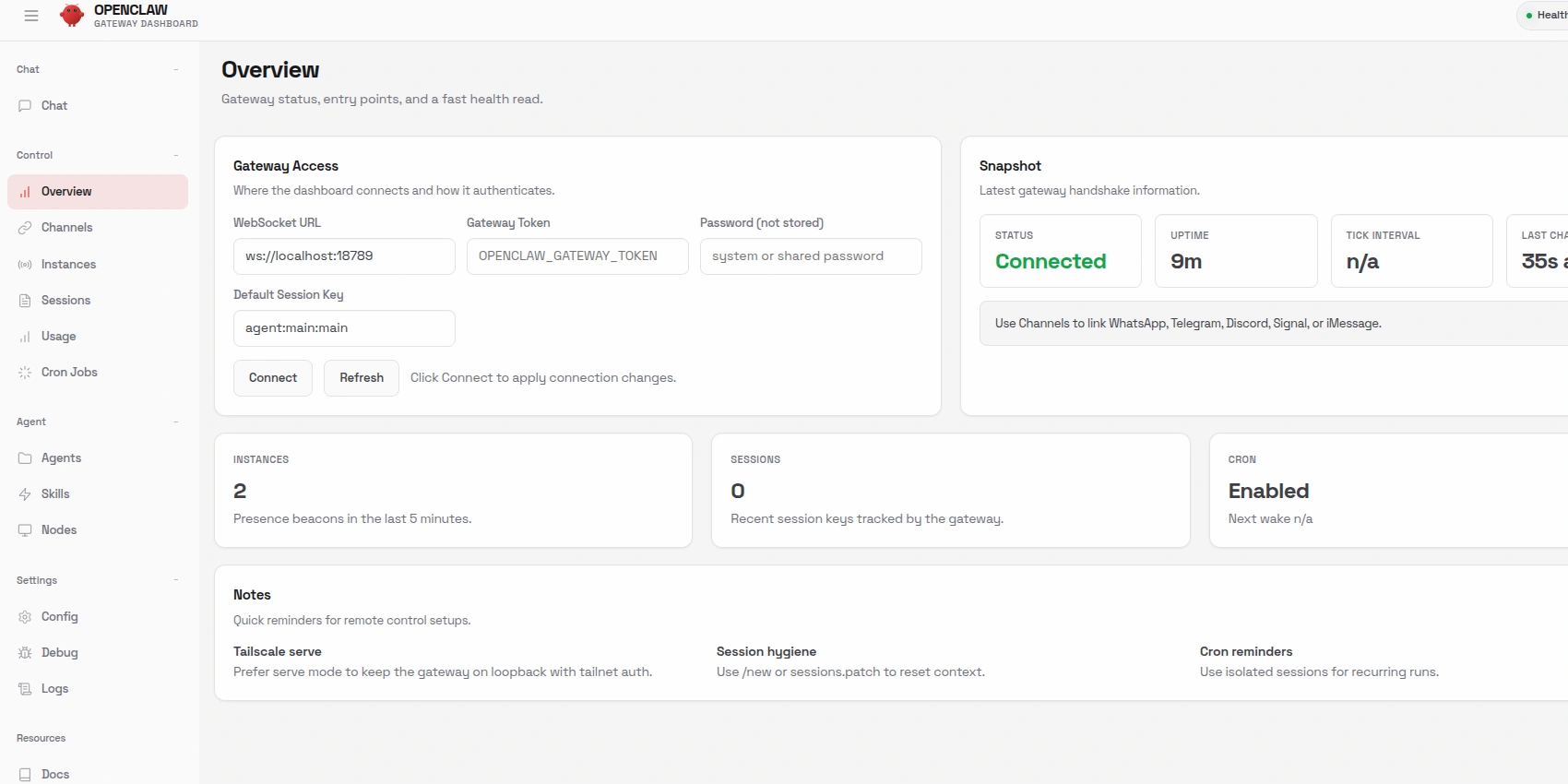Collapse the Settings sidebar section
Screen dimensions: 1568x784
click(x=175, y=581)
